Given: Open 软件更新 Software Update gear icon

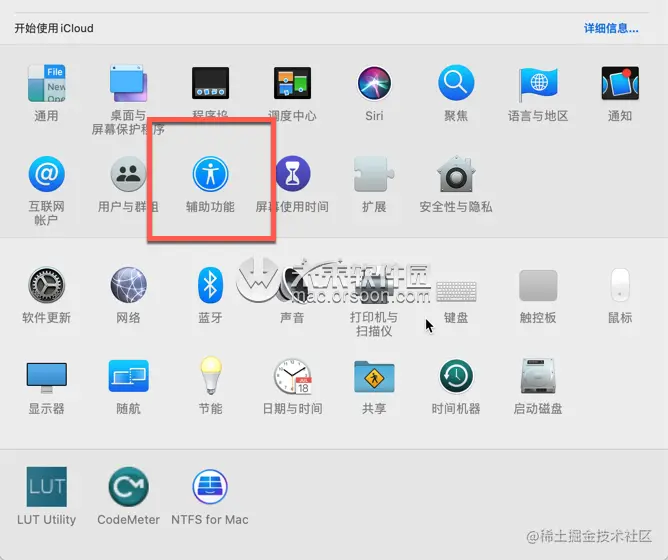Looking at the screenshot, I should tap(46, 285).
